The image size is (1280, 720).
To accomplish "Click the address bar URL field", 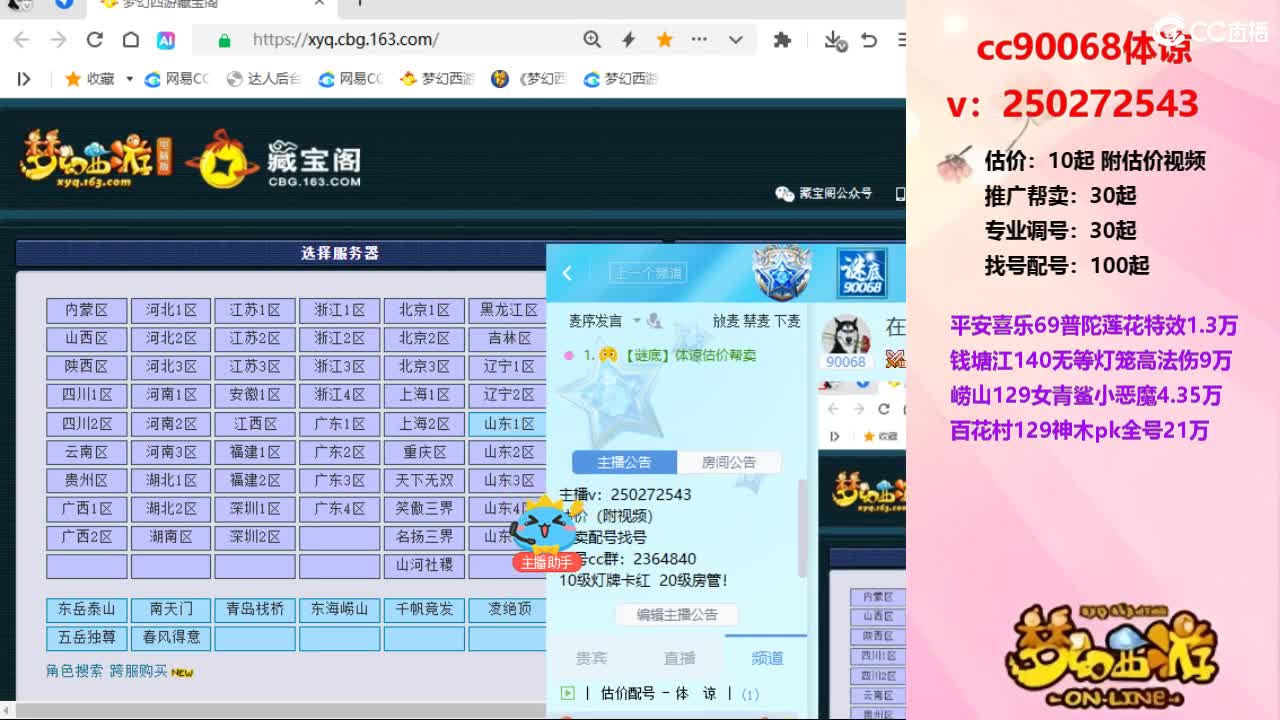I will [x=400, y=40].
